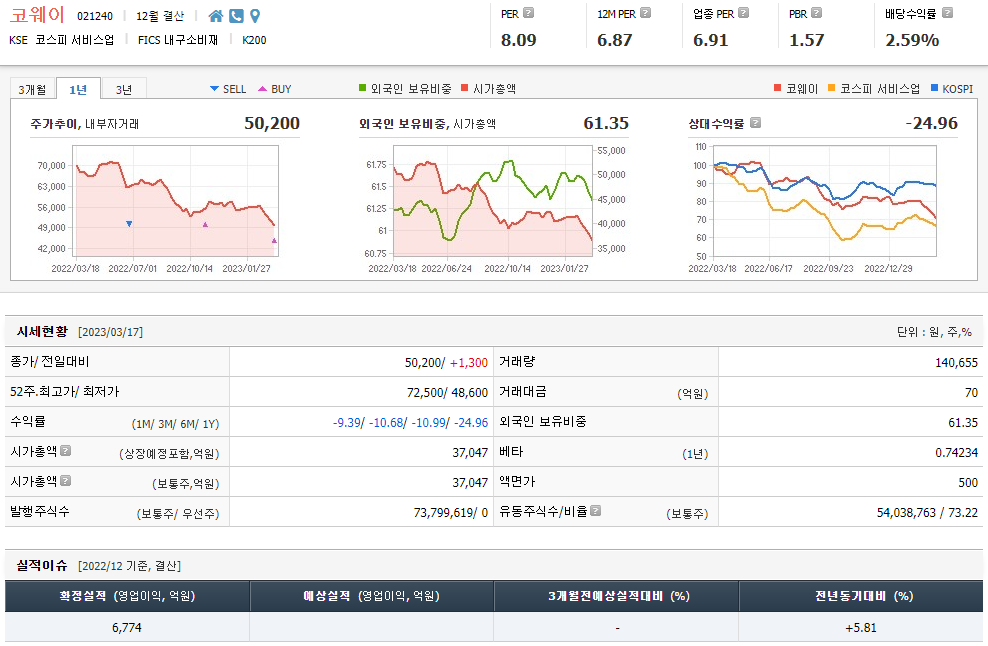Click the 실적이슈 section heading
The image size is (988, 646).
42,565
